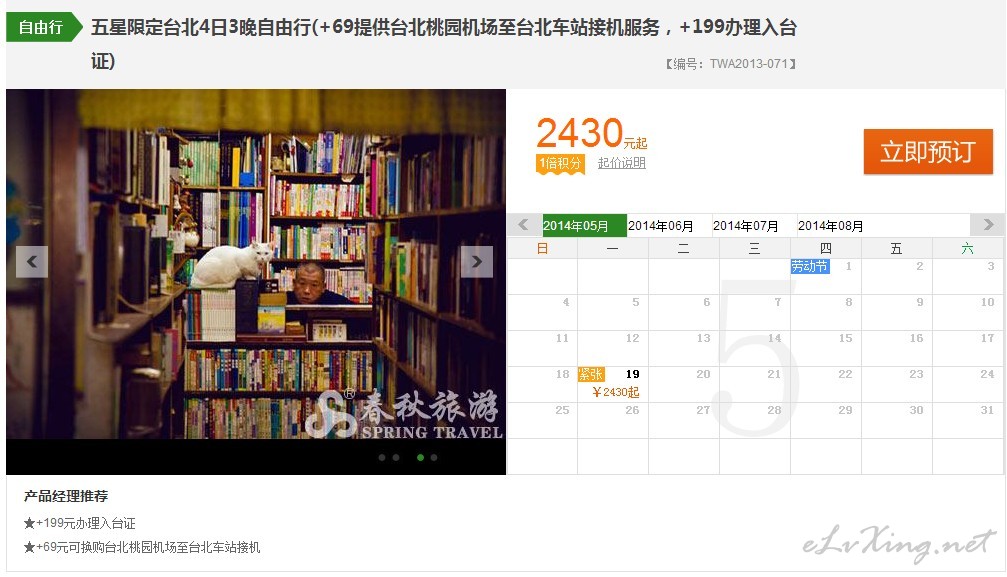
Task: Click the 自由行 green category tag
Action: click(44, 27)
